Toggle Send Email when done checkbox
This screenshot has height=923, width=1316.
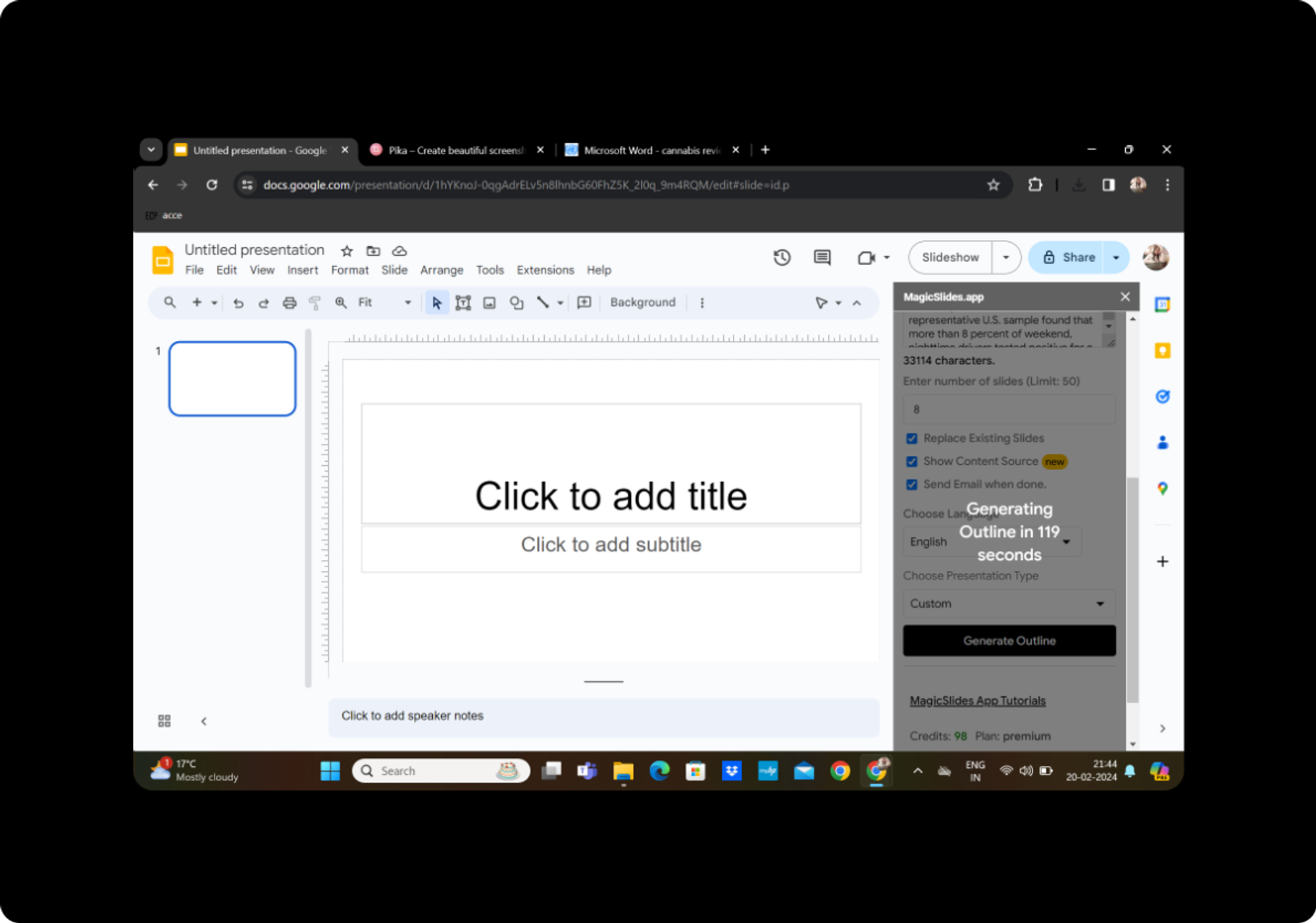(x=911, y=484)
